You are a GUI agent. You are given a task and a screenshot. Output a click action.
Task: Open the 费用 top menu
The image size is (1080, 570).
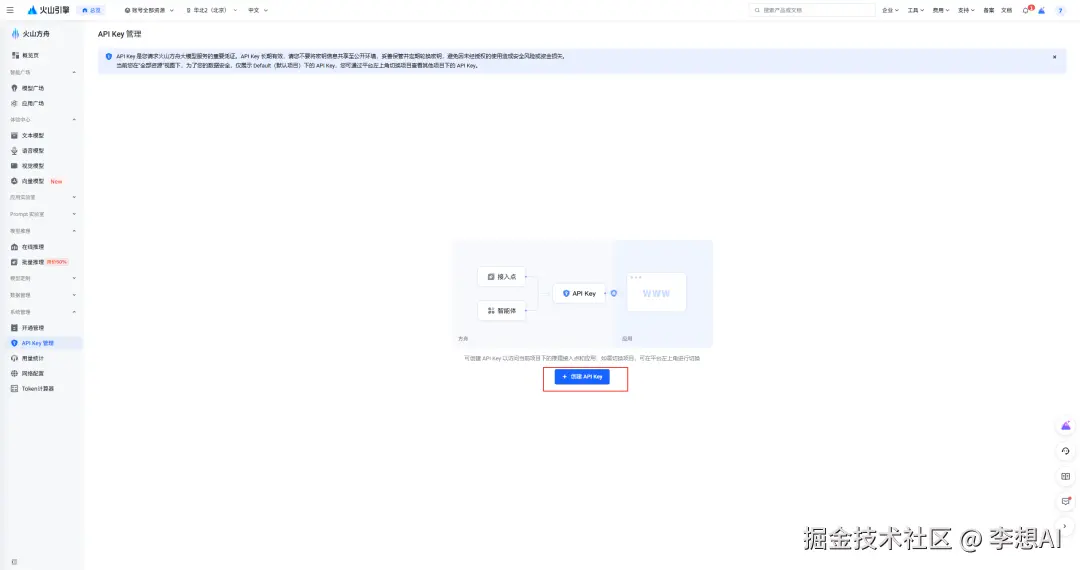[x=941, y=10]
